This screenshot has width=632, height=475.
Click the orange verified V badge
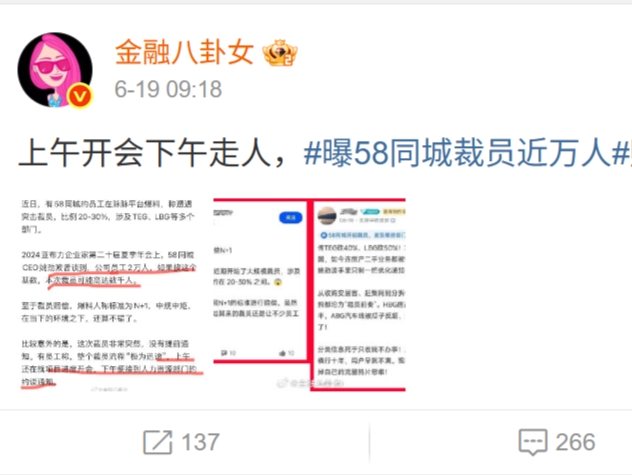tap(79, 96)
